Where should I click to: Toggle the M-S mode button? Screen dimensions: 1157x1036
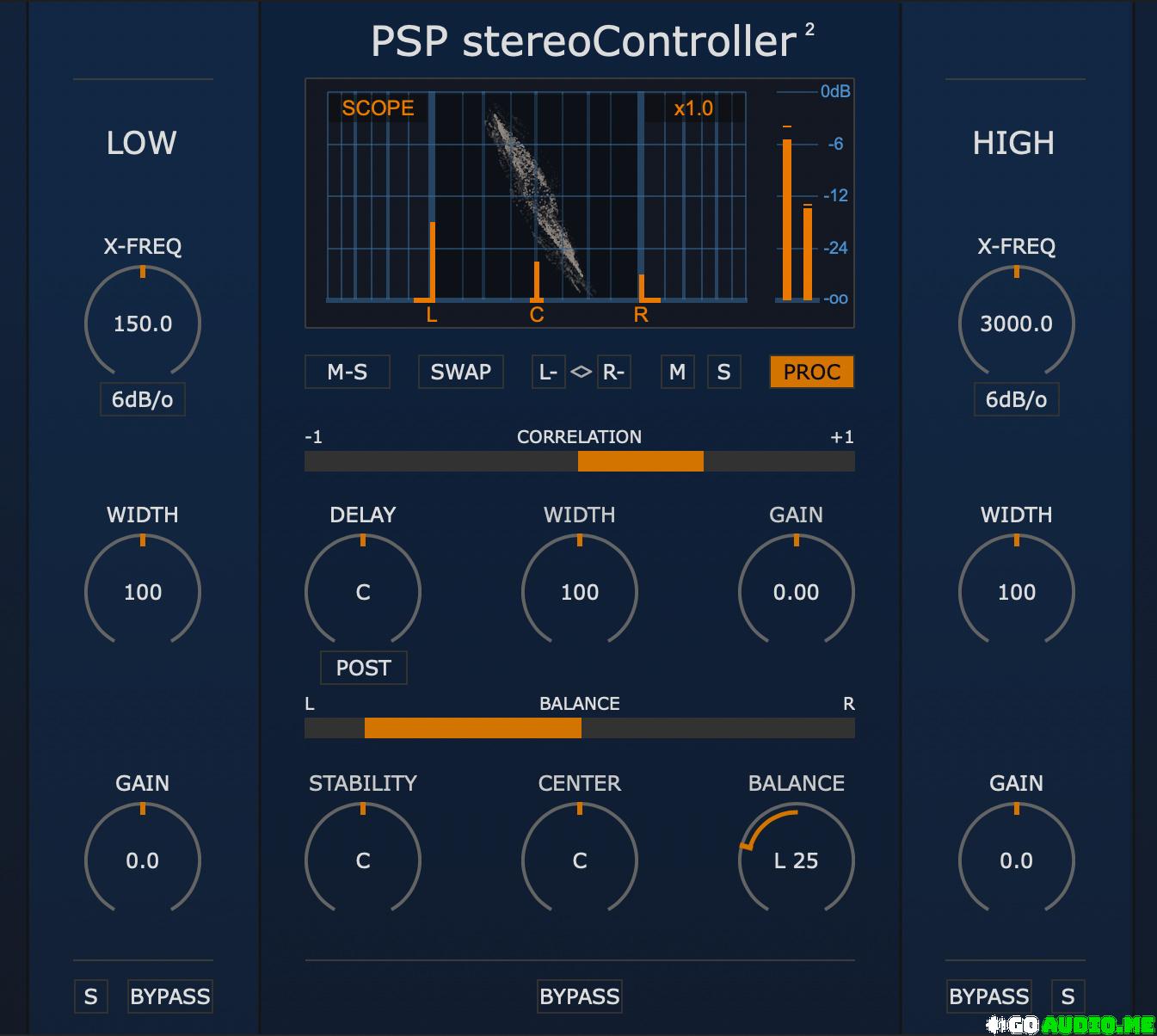(348, 373)
